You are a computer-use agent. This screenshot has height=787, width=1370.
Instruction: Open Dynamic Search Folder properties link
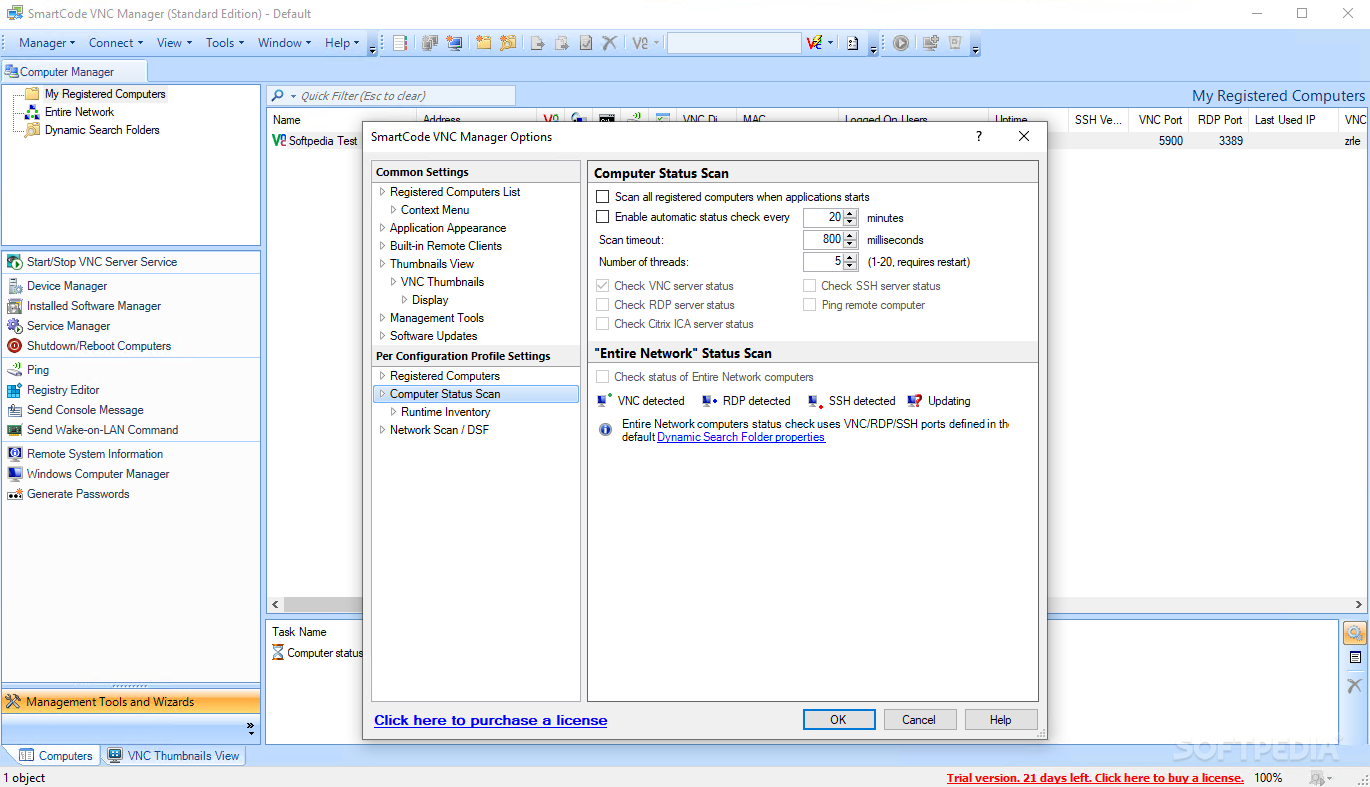tap(741, 437)
